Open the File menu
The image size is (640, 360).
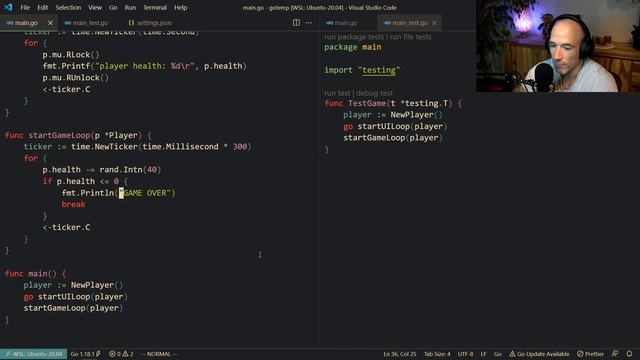(25, 7)
